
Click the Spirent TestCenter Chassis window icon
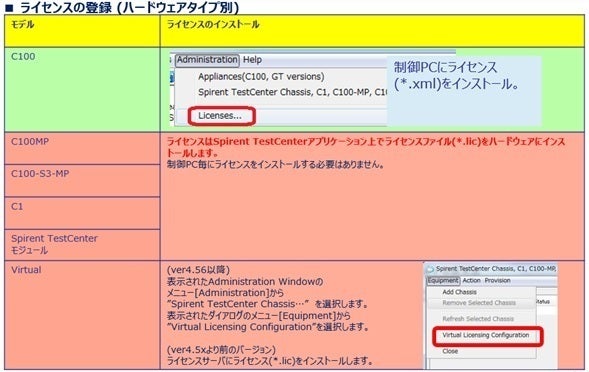(x=430, y=269)
